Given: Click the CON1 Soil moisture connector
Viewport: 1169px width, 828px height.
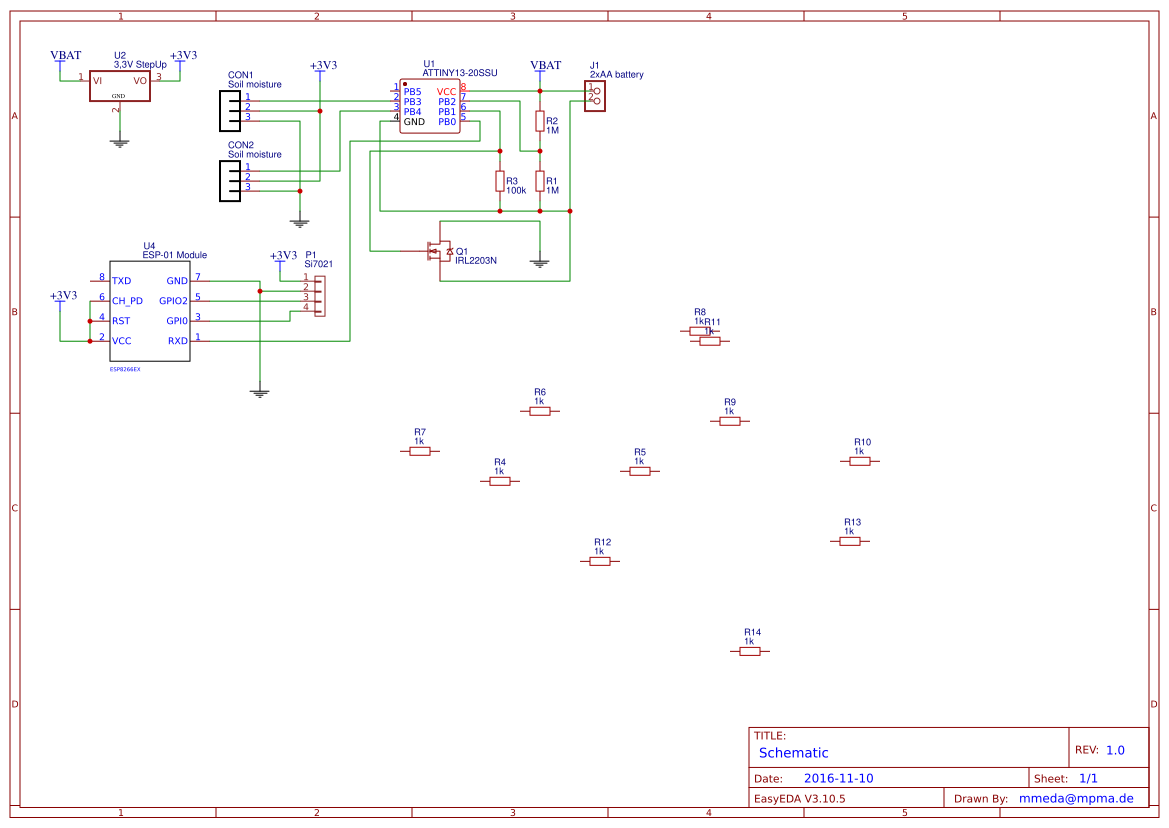Looking at the screenshot, I should [x=228, y=110].
